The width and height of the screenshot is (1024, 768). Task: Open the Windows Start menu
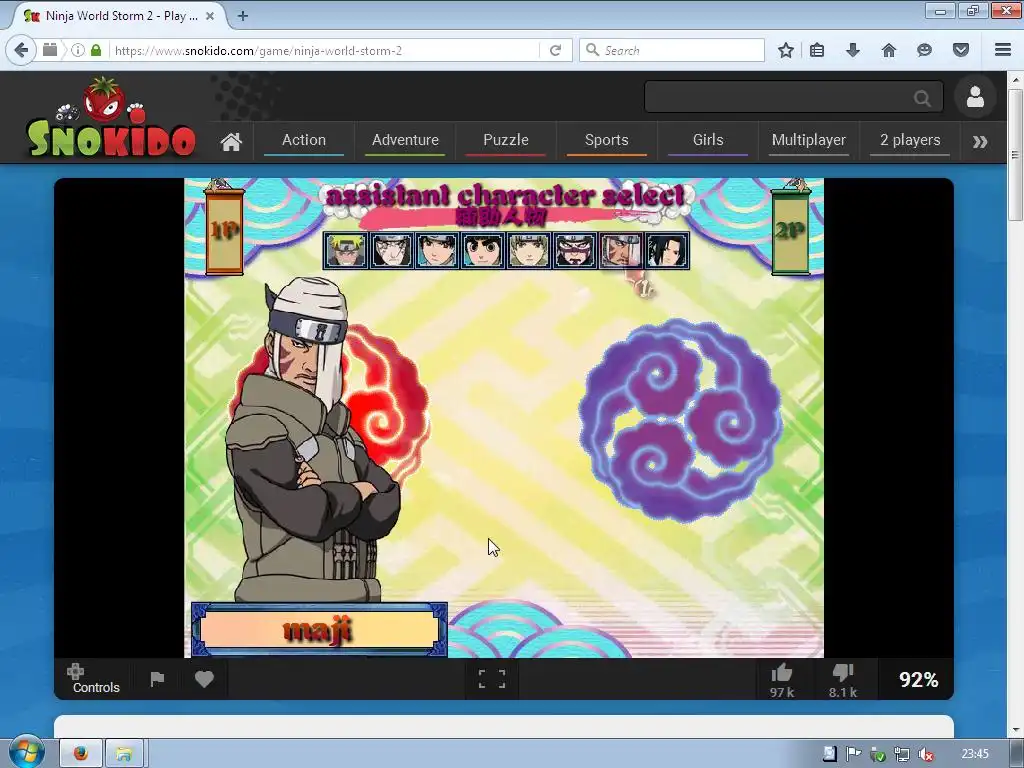coord(26,753)
